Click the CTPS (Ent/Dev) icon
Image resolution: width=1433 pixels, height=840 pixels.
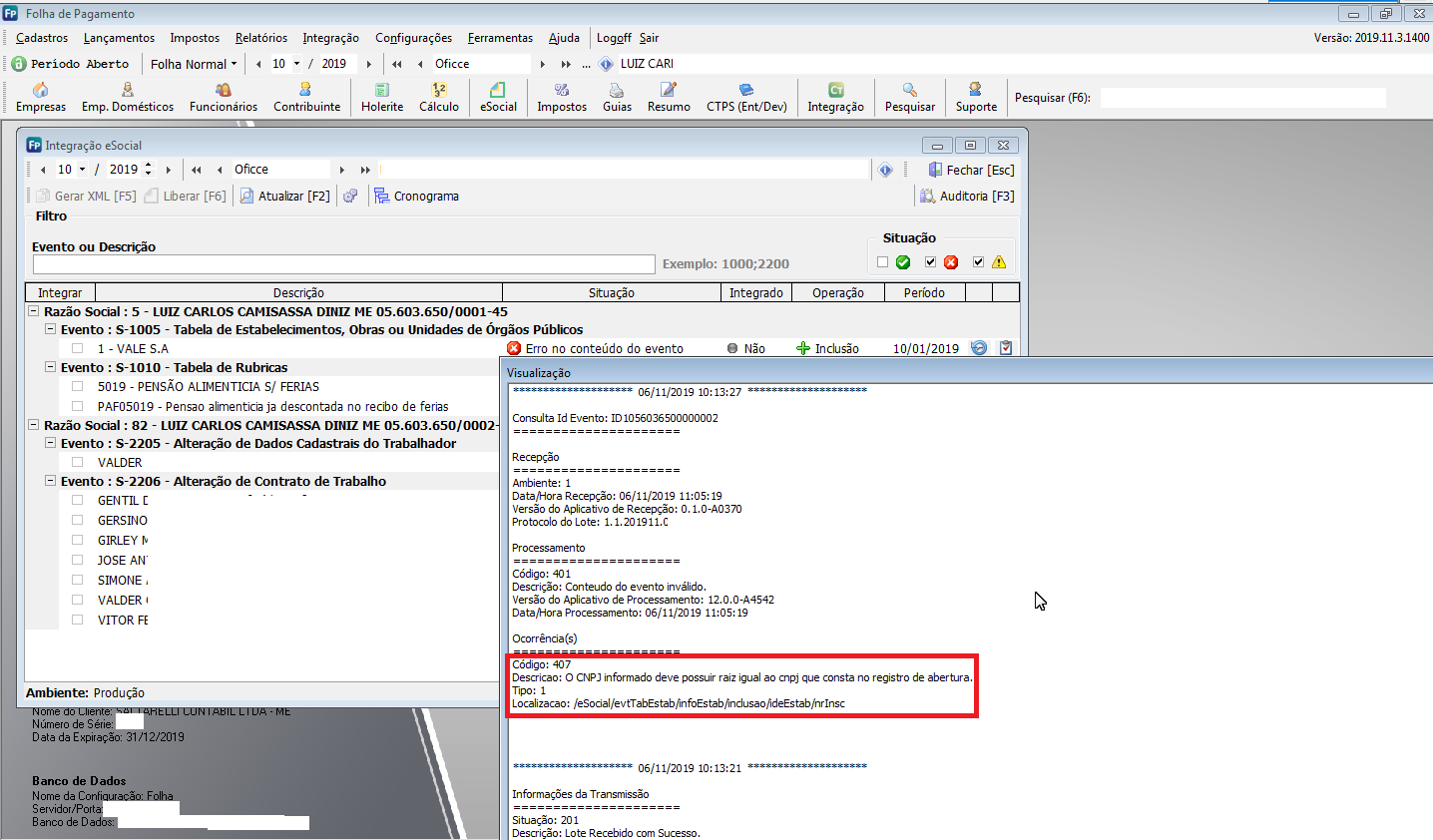pyautogui.click(x=746, y=97)
